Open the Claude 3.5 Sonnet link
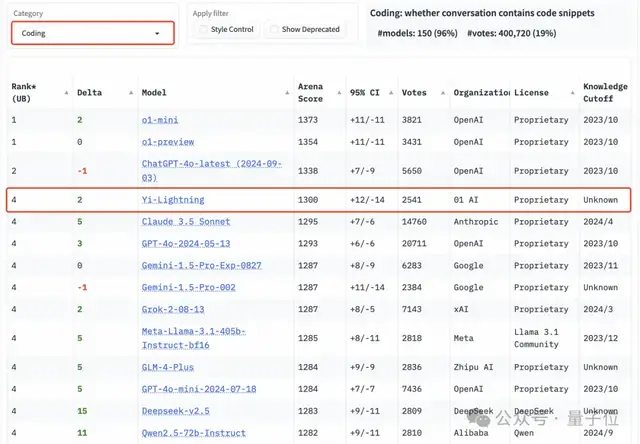This screenshot has height=444, width=640. (185, 222)
